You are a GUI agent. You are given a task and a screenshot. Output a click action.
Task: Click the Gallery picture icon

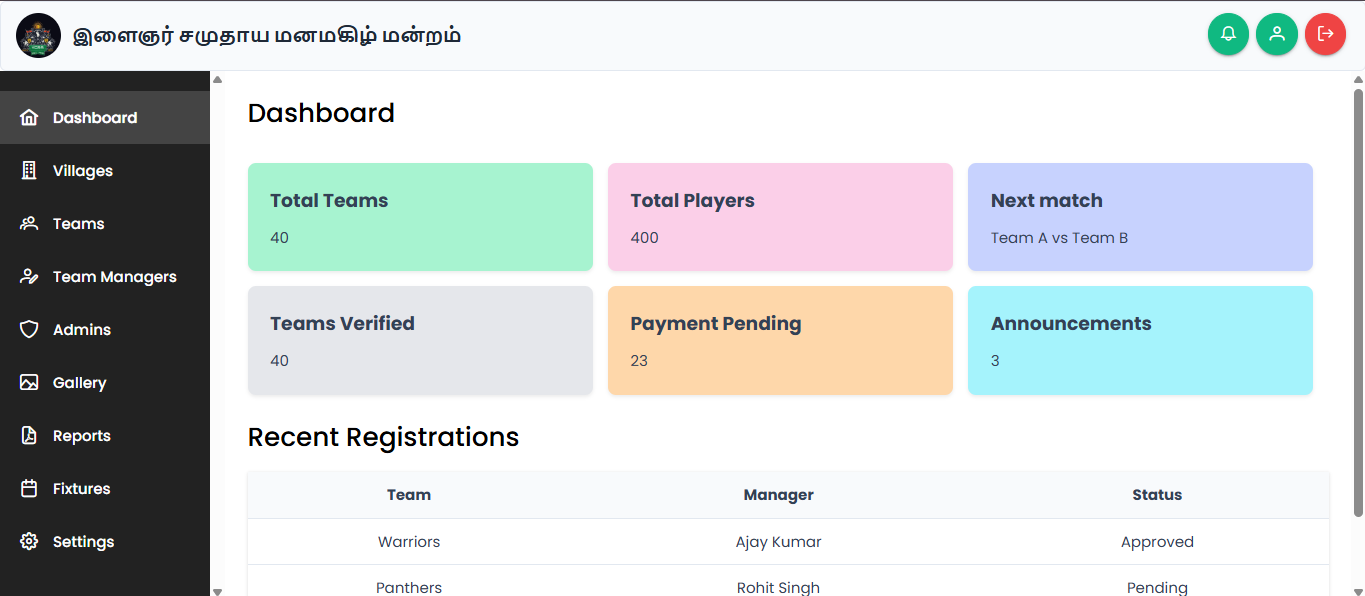click(29, 383)
